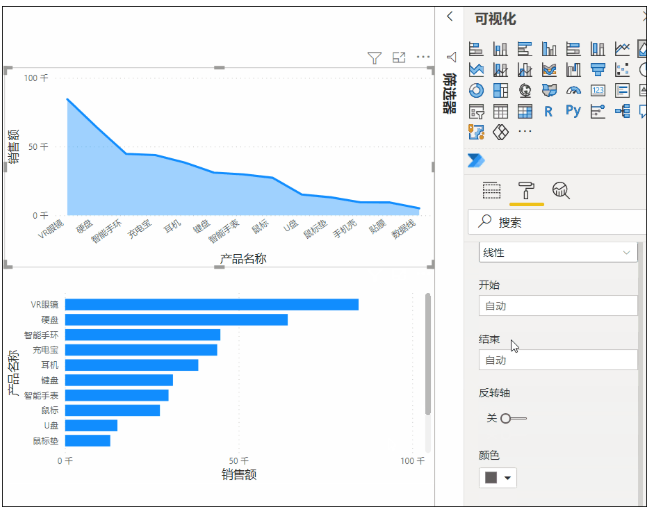This screenshot has height=510, width=652.
Task: Click the filter icon above area chart
Action: tap(374, 57)
